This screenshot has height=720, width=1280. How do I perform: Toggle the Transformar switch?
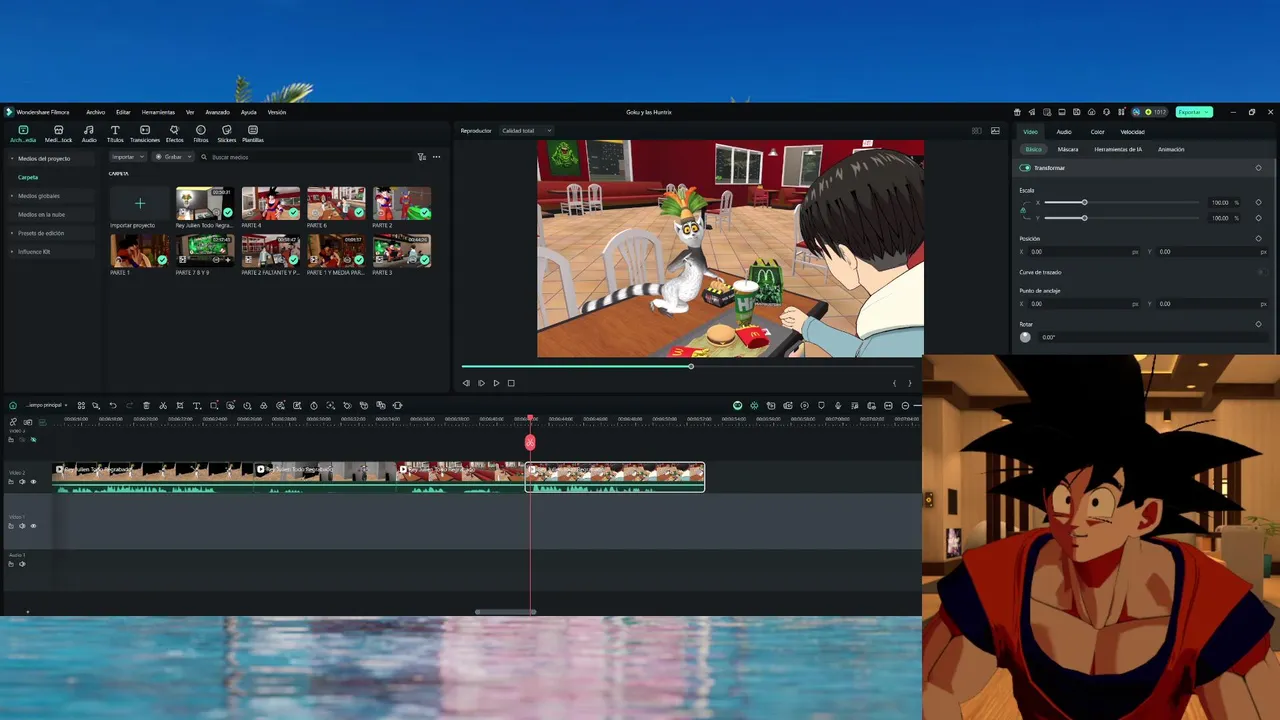click(1025, 168)
